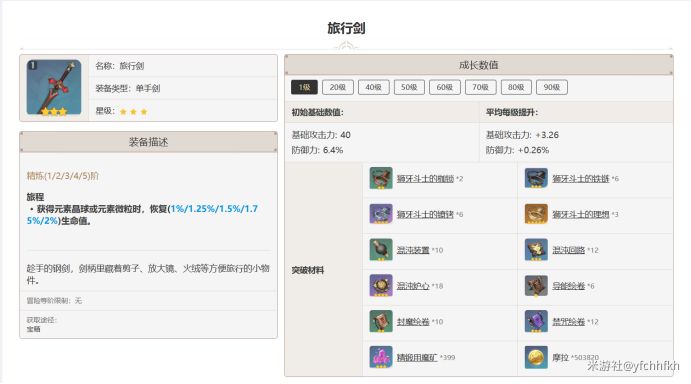
Task: Click the 混沌装置 material icon
Action: pyautogui.click(x=381, y=250)
